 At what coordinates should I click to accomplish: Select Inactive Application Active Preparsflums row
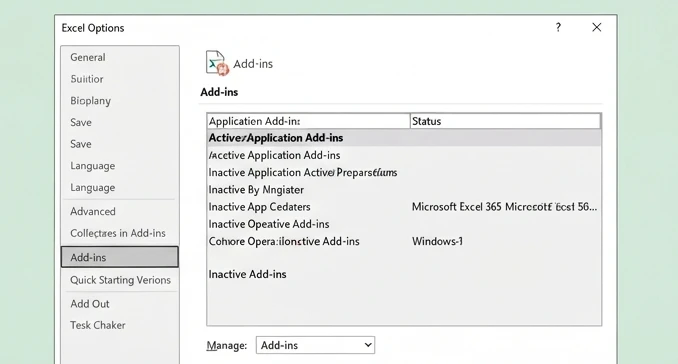coord(404,172)
